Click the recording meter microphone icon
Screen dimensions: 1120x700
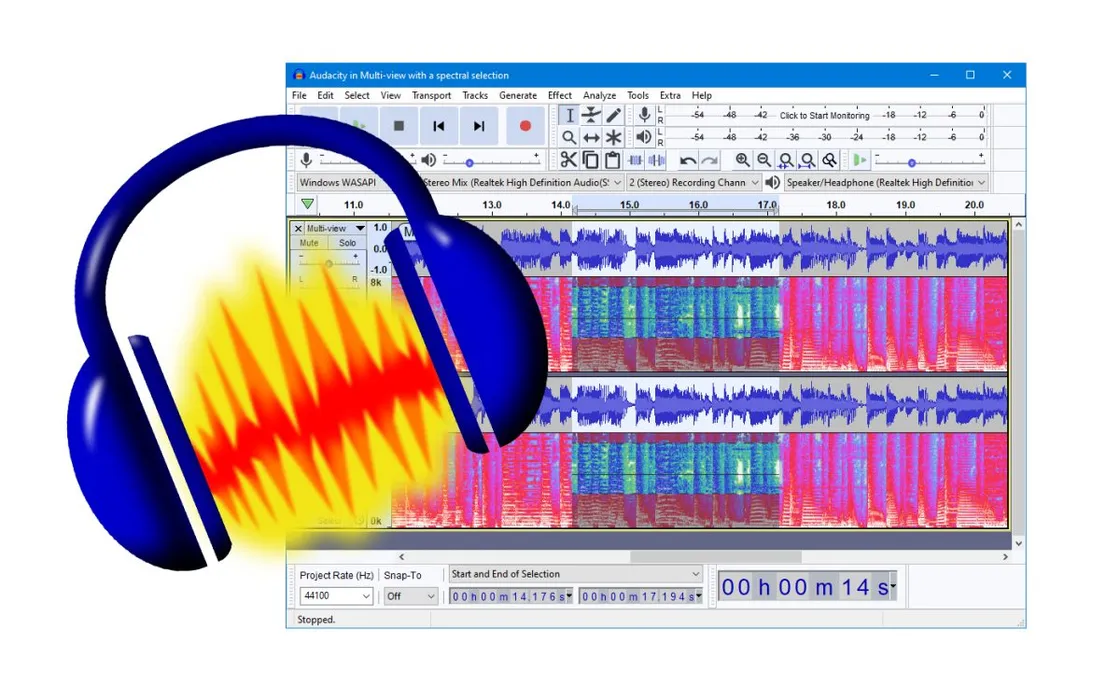pyautogui.click(x=644, y=115)
